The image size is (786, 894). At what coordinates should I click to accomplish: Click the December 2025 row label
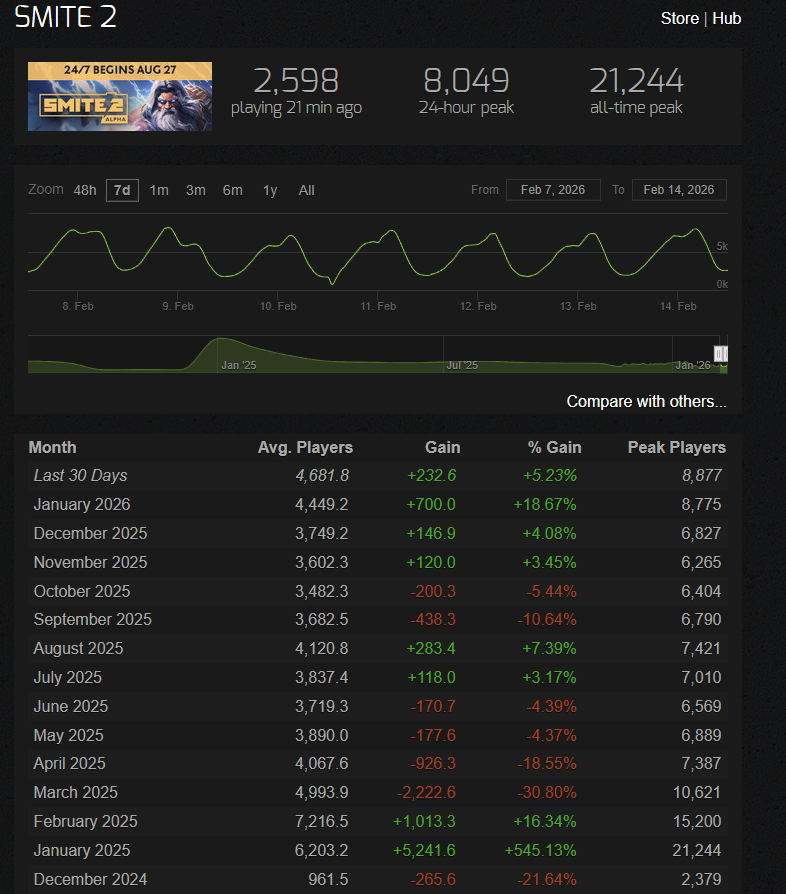pyautogui.click(x=90, y=533)
